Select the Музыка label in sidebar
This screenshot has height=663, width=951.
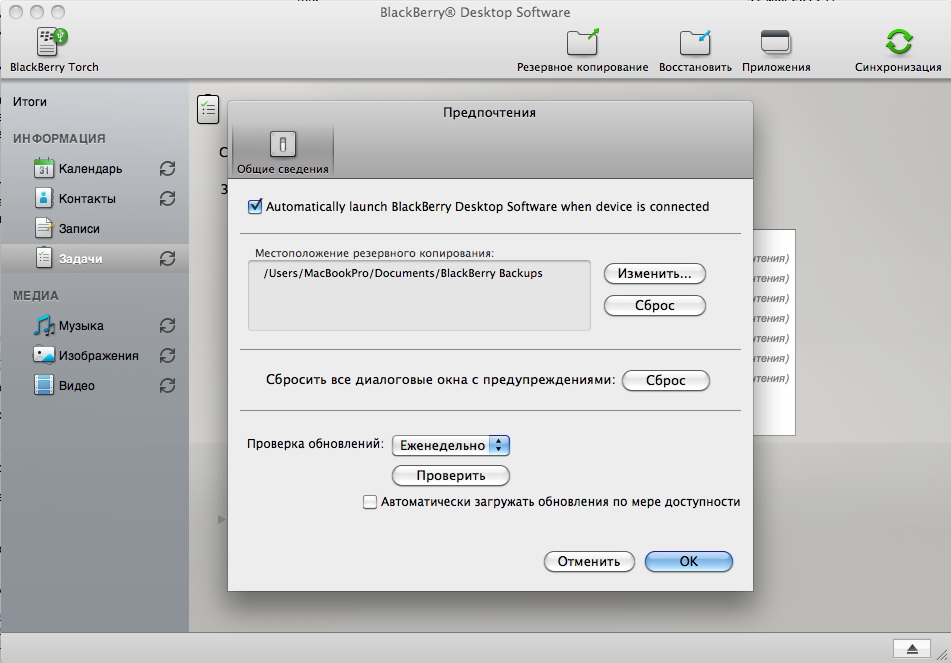tap(81, 326)
